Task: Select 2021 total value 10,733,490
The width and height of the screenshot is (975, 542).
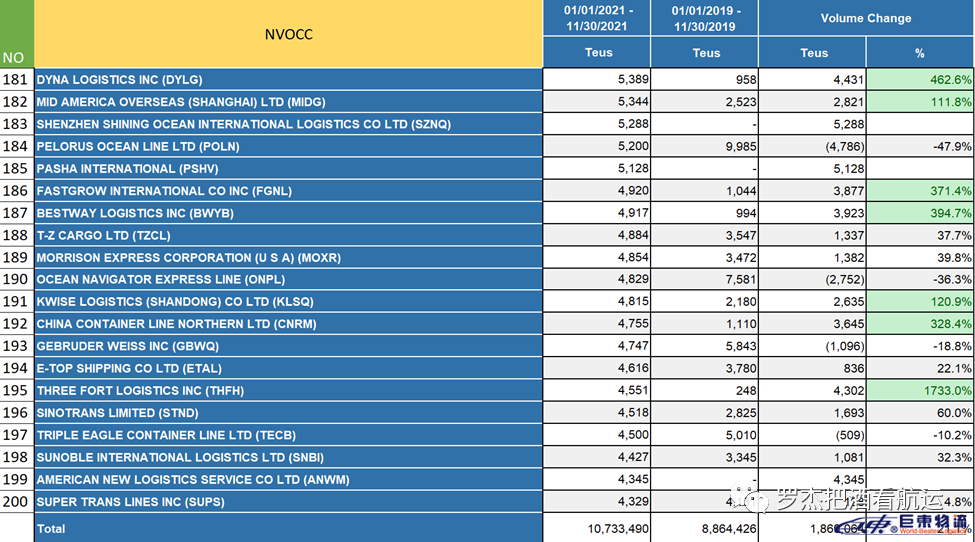Action: pyautogui.click(x=597, y=528)
